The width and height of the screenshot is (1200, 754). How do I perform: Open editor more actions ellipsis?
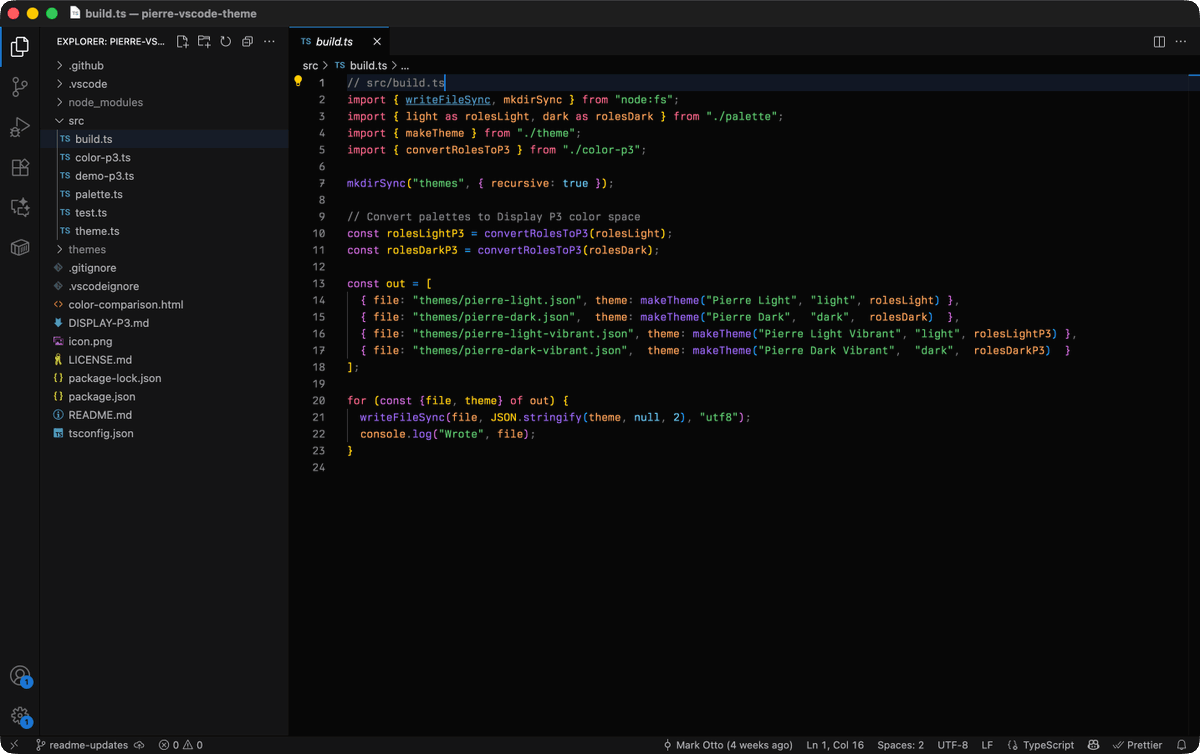click(1180, 42)
